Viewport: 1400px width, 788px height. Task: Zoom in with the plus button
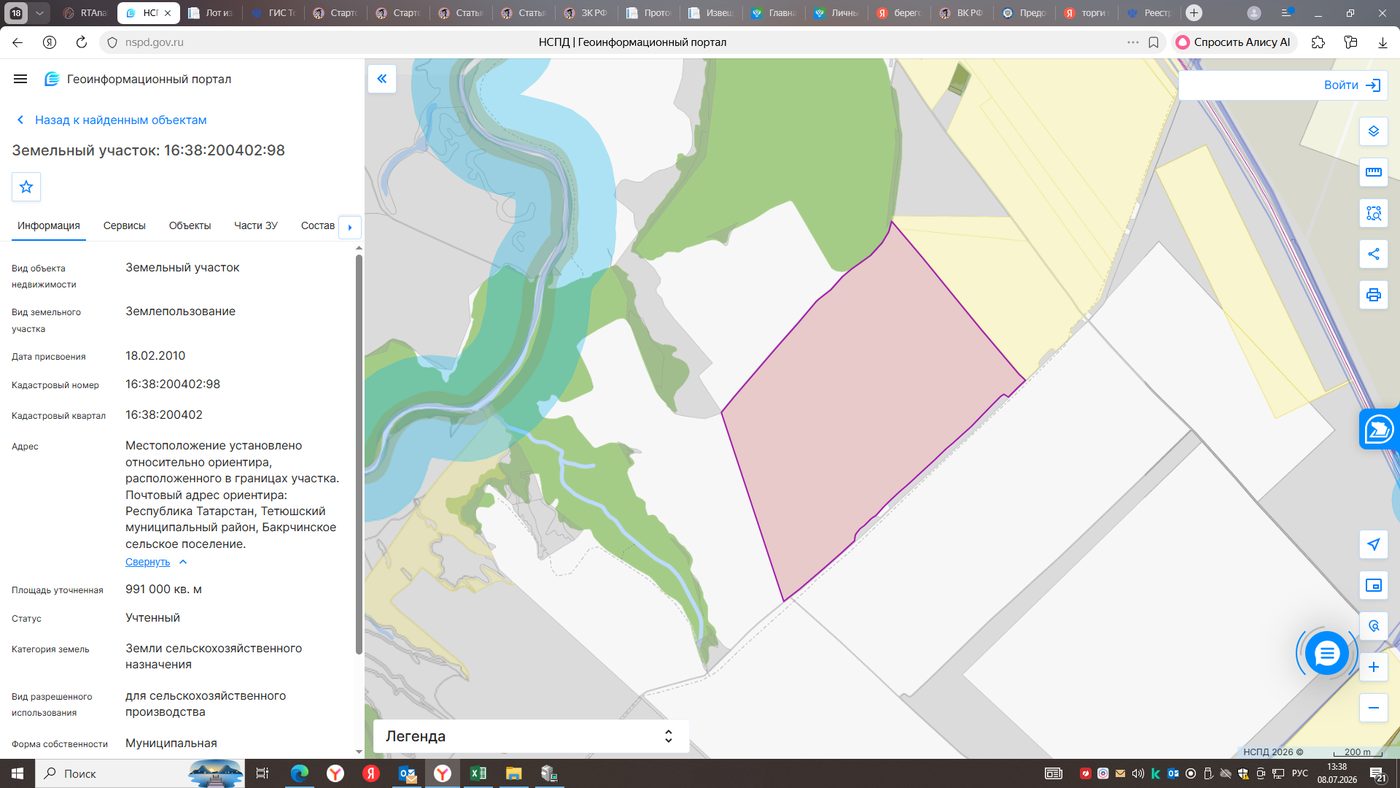[x=1373, y=667]
